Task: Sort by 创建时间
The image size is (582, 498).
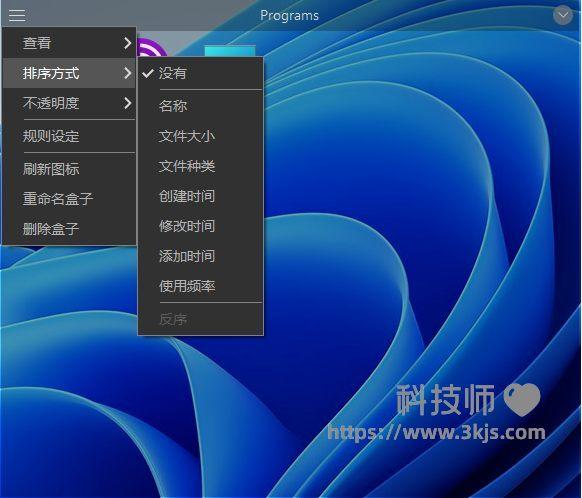Action: coord(200,196)
